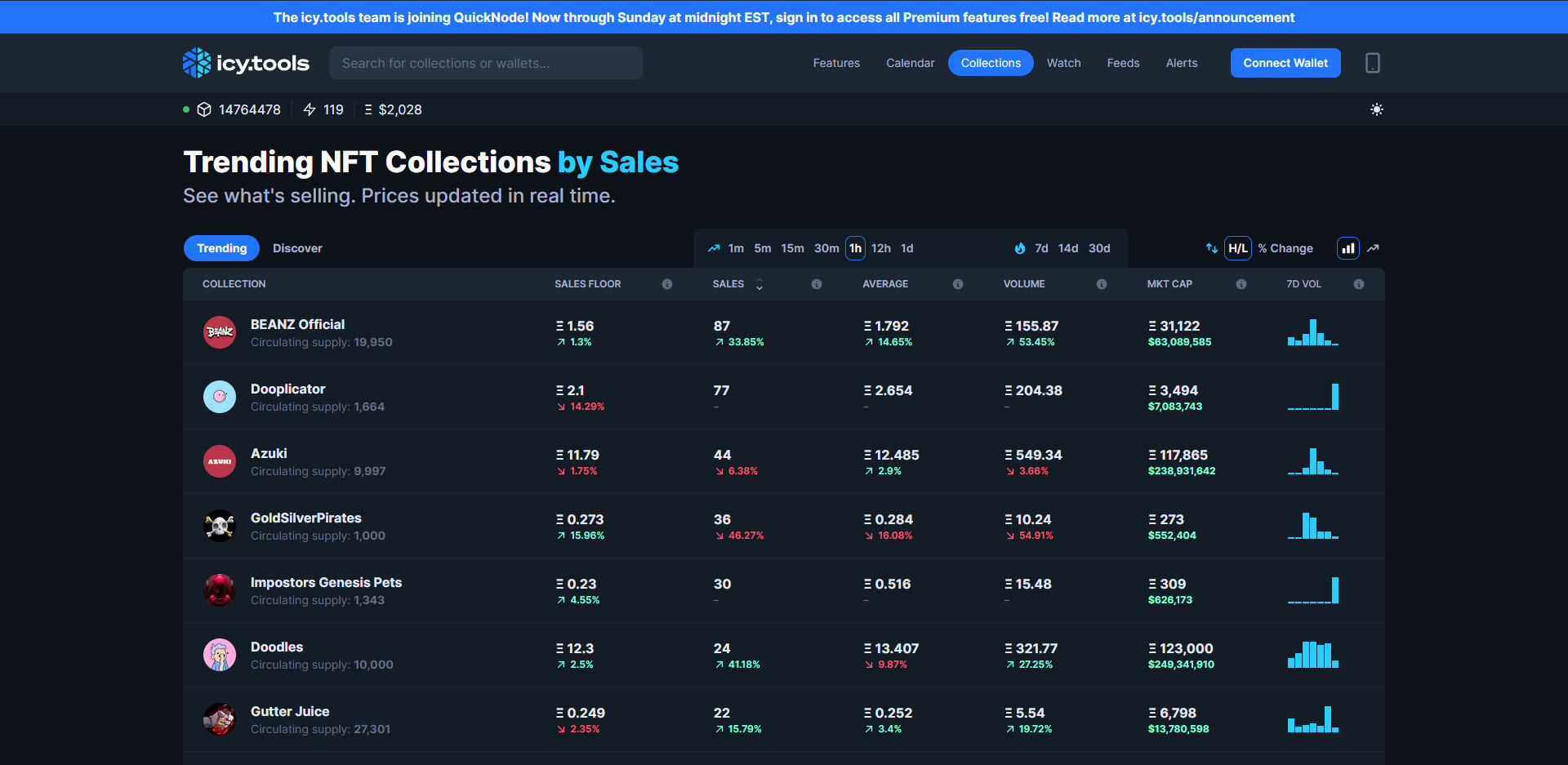Open the Doodles collection link

(277, 647)
